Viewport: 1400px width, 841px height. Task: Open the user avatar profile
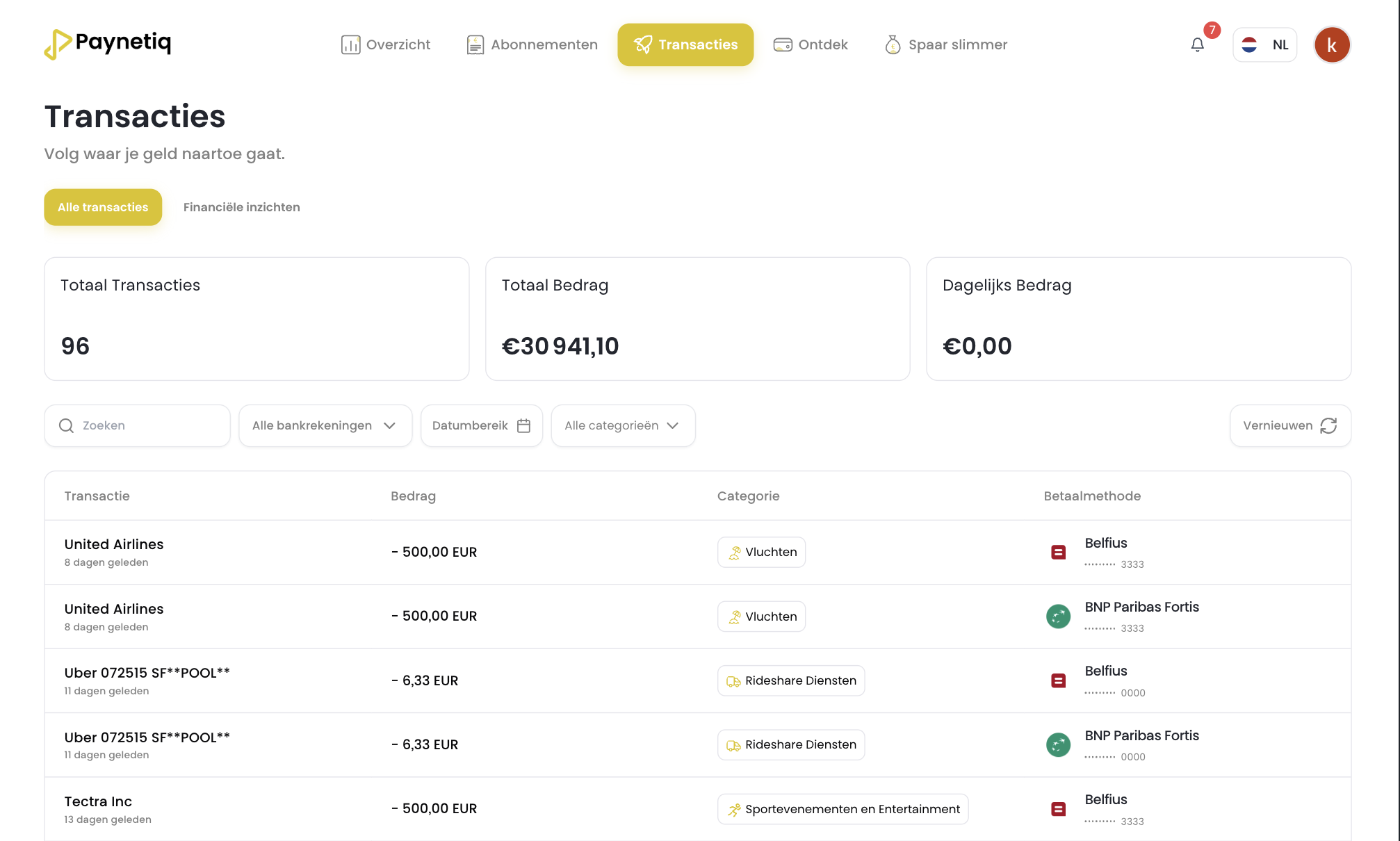point(1331,45)
